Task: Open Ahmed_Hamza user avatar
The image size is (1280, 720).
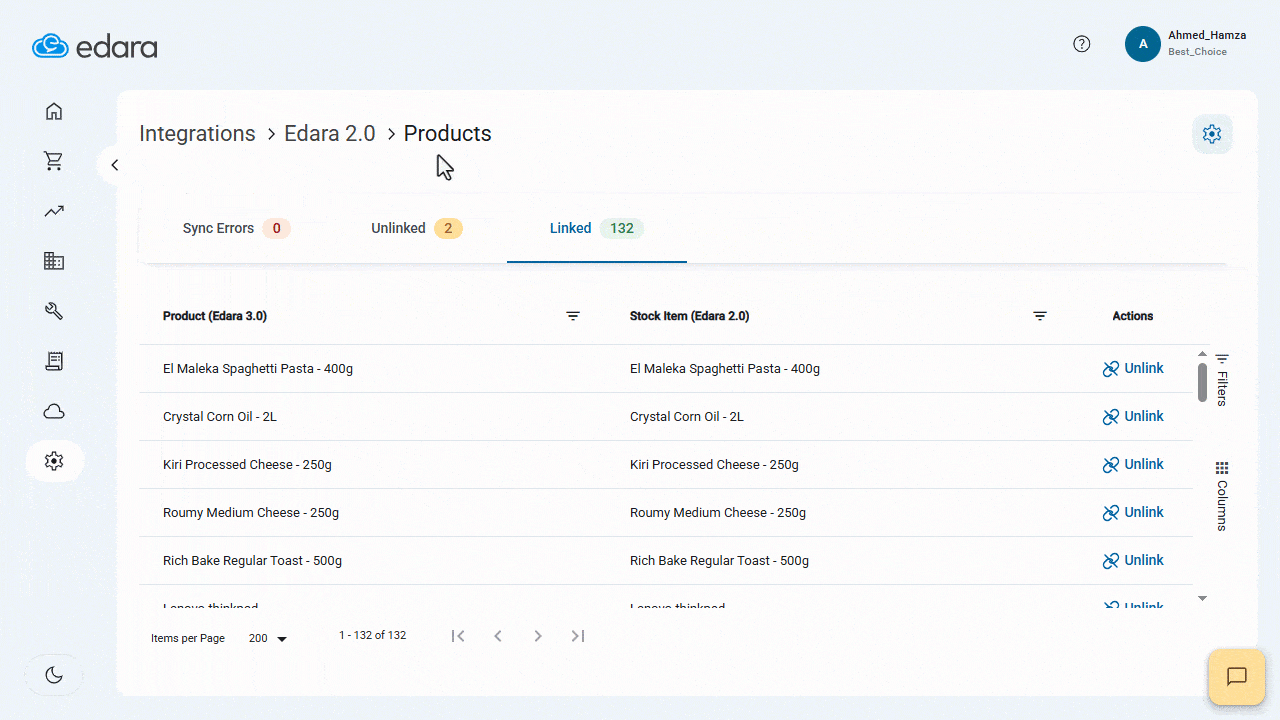Action: (1143, 44)
